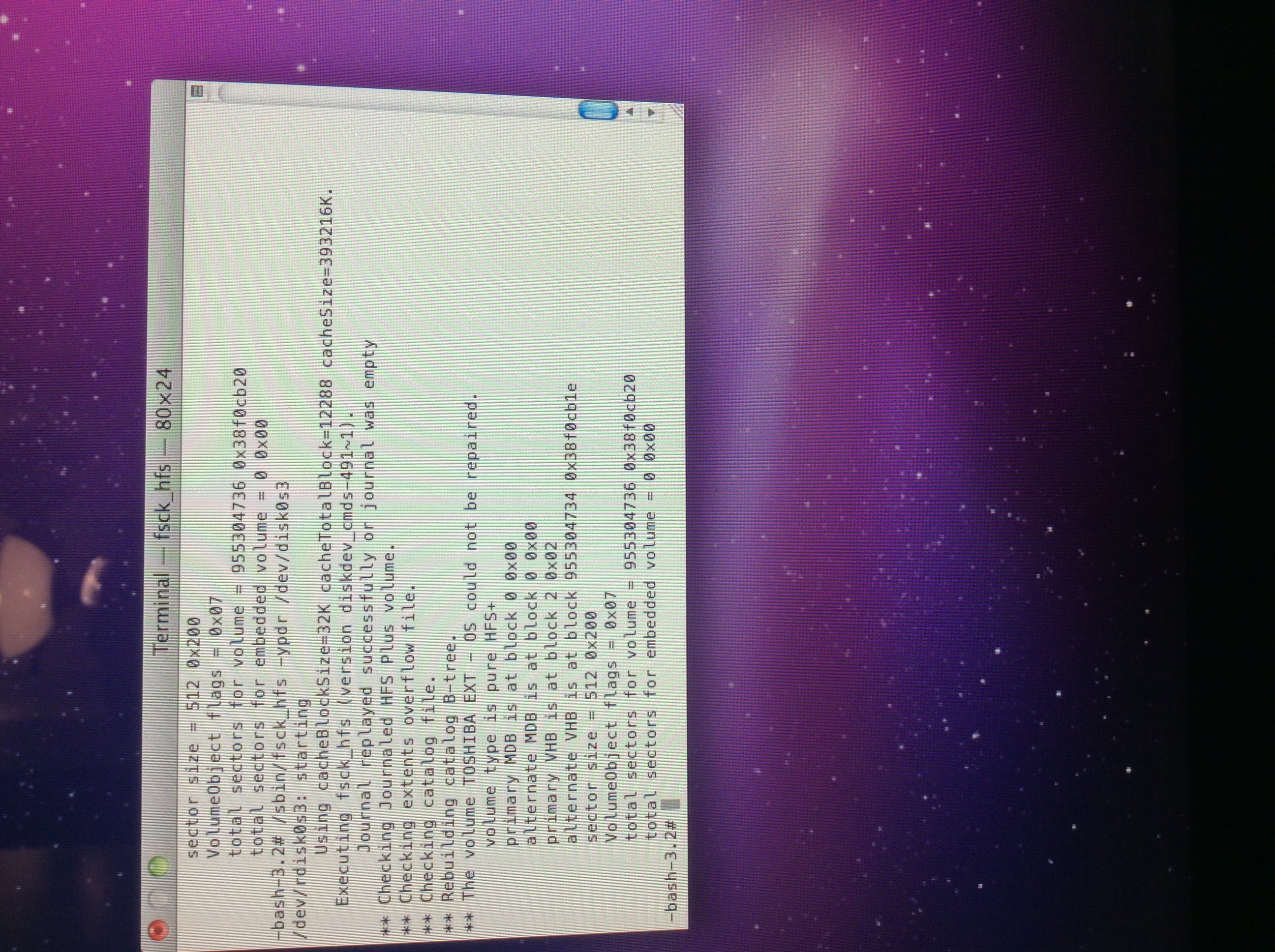Click the blue scrollbar thumb
1275x952 pixels.
tap(597, 111)
